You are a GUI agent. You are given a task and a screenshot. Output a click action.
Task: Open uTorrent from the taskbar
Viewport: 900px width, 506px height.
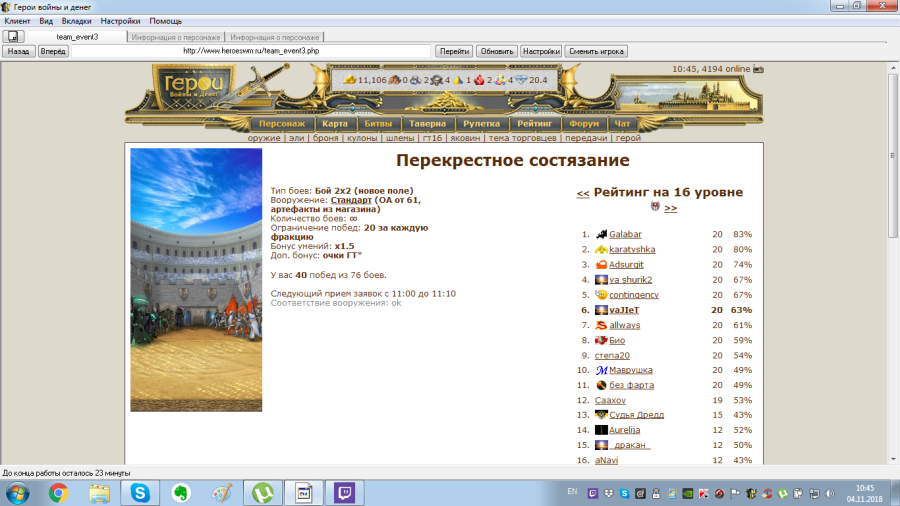coord(262,493)
